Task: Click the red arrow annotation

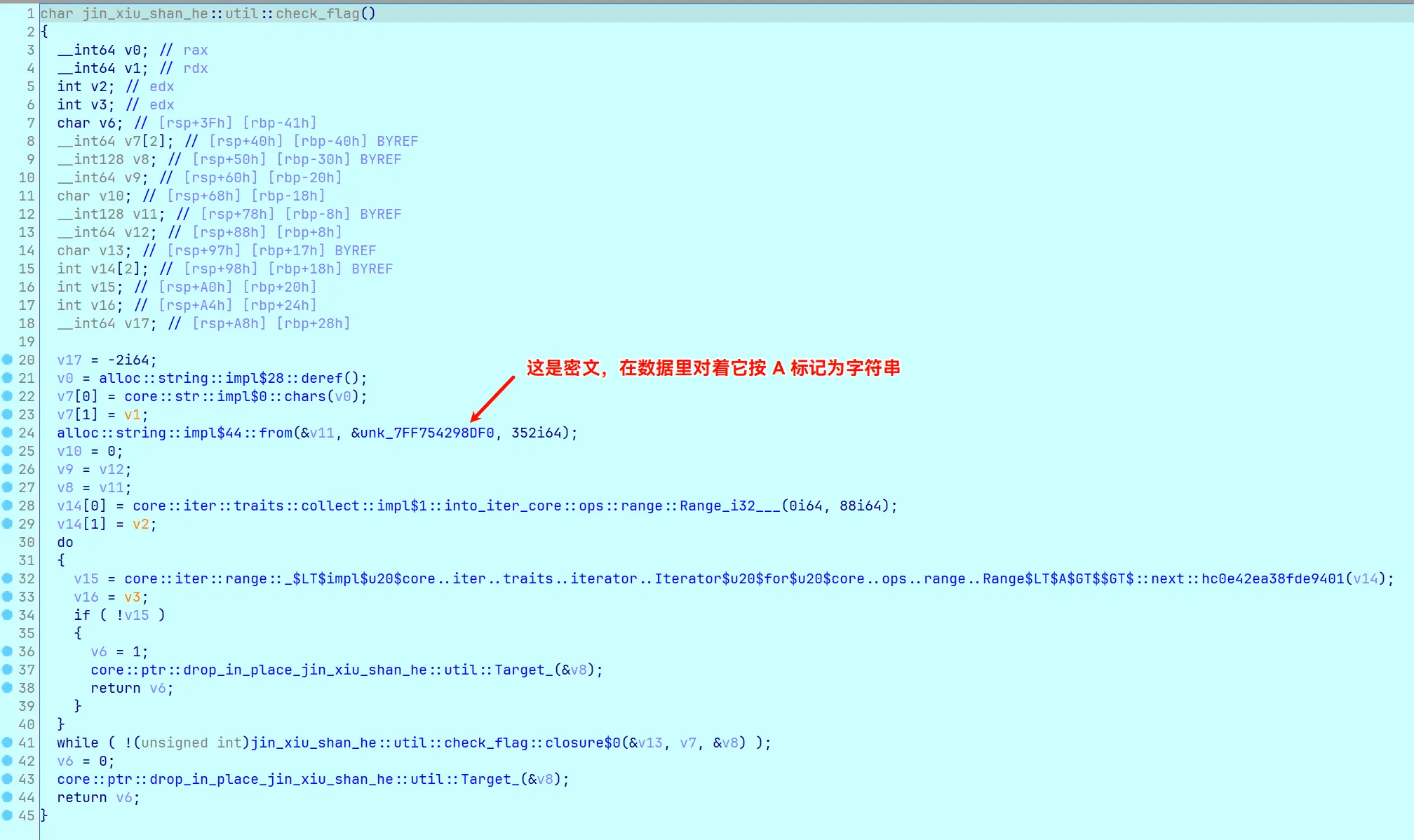Action: [492, 399]
